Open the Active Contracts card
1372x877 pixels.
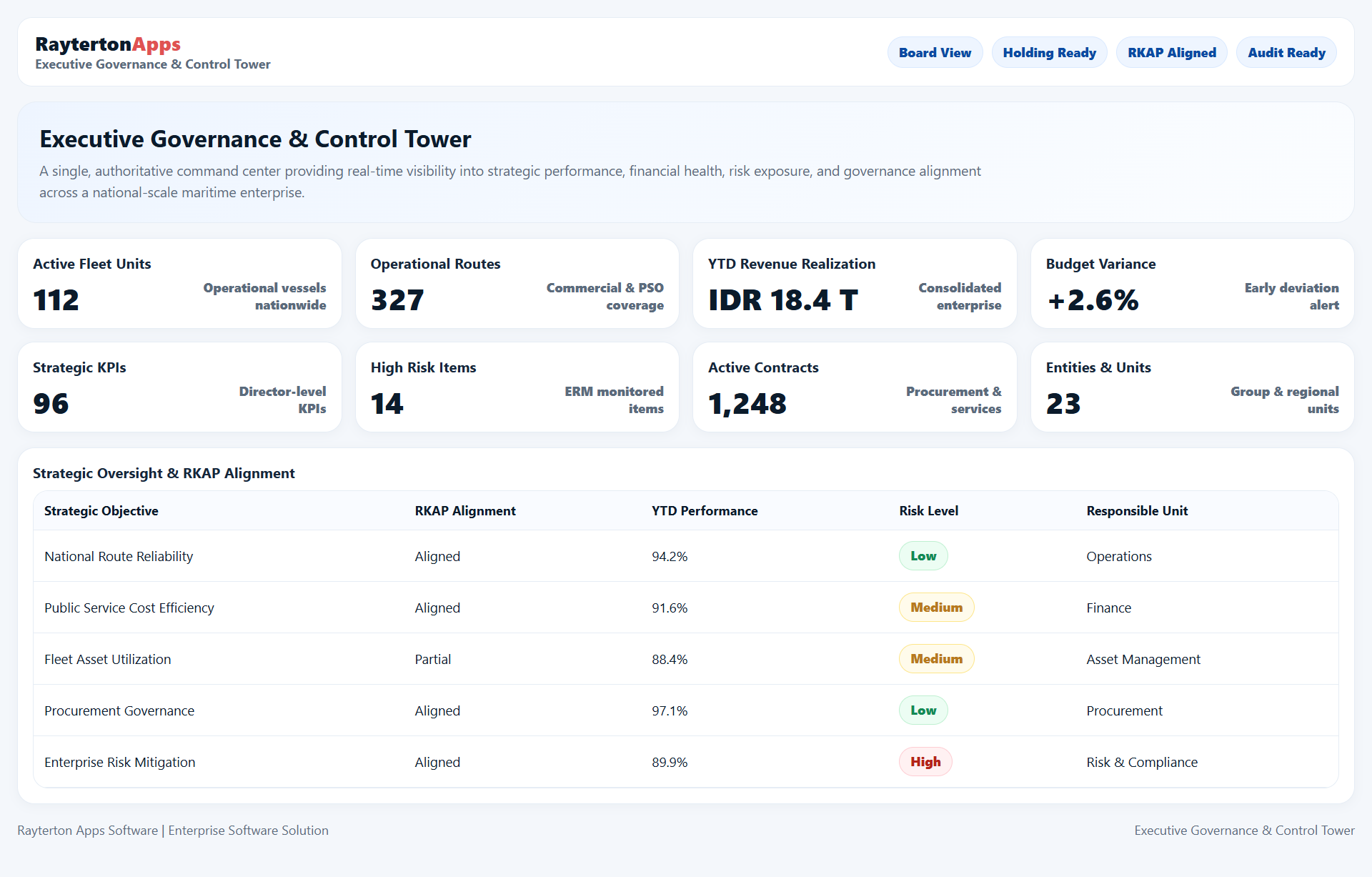tap(854, 387)
